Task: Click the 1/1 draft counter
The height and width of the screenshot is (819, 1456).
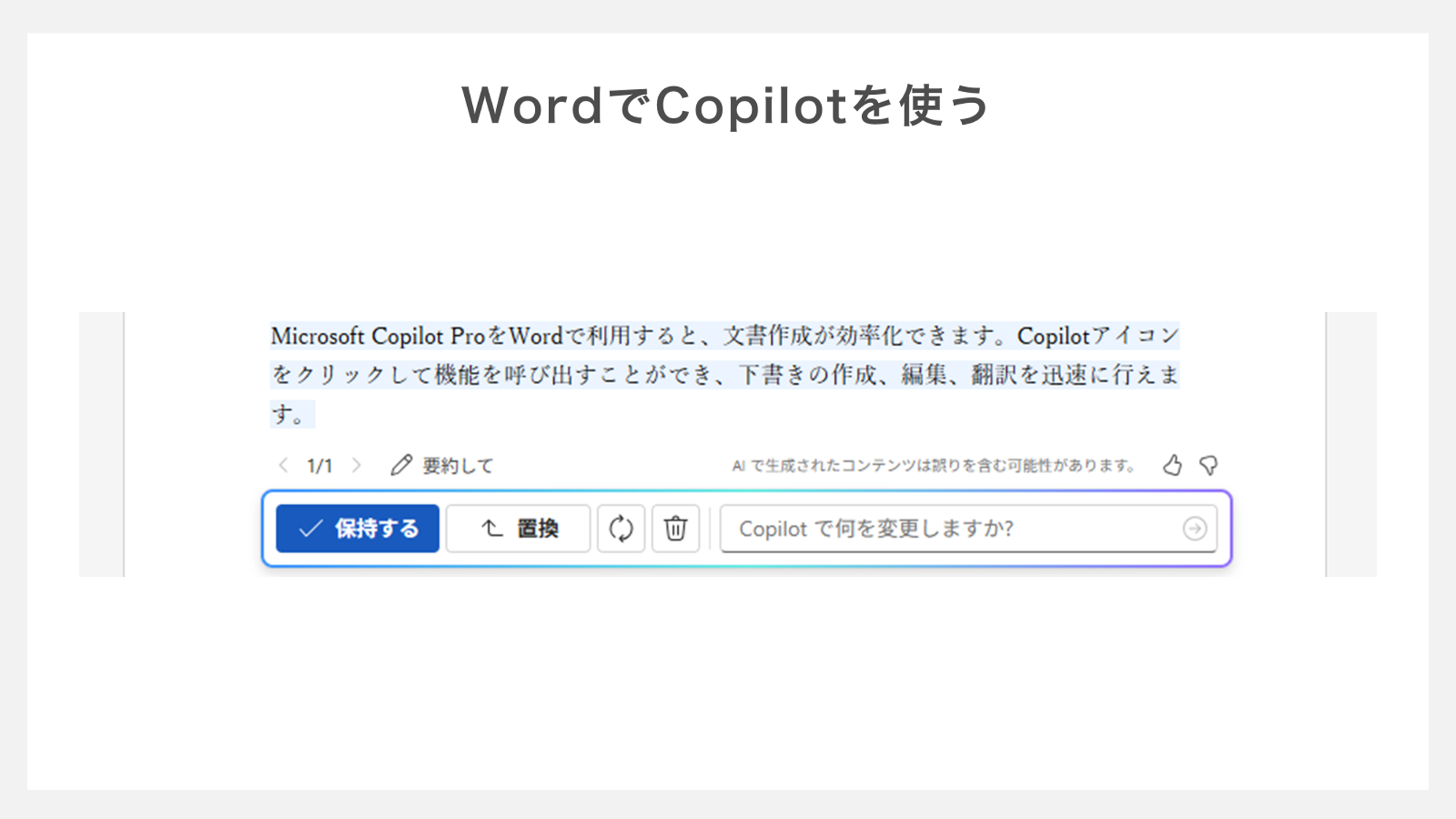Action: pyautogui.click(x=320, y=466)
